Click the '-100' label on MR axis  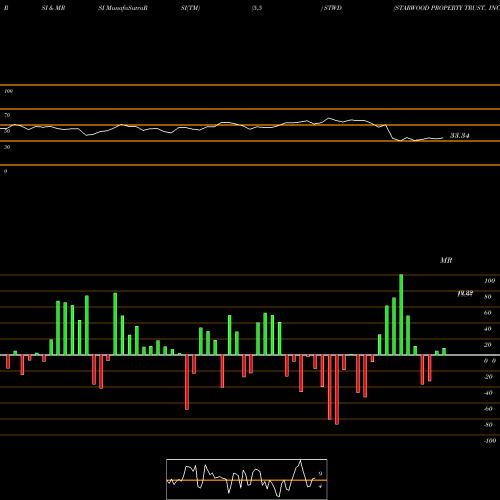pos(490,441)
